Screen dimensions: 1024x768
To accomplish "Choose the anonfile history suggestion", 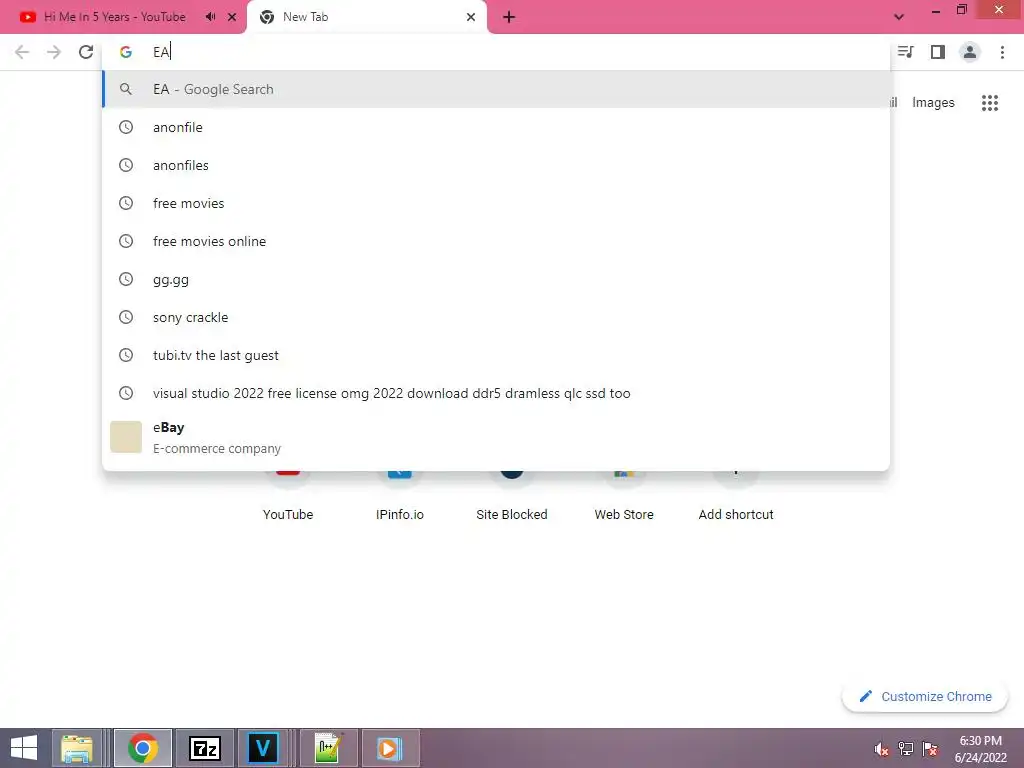I will point(496,127).
